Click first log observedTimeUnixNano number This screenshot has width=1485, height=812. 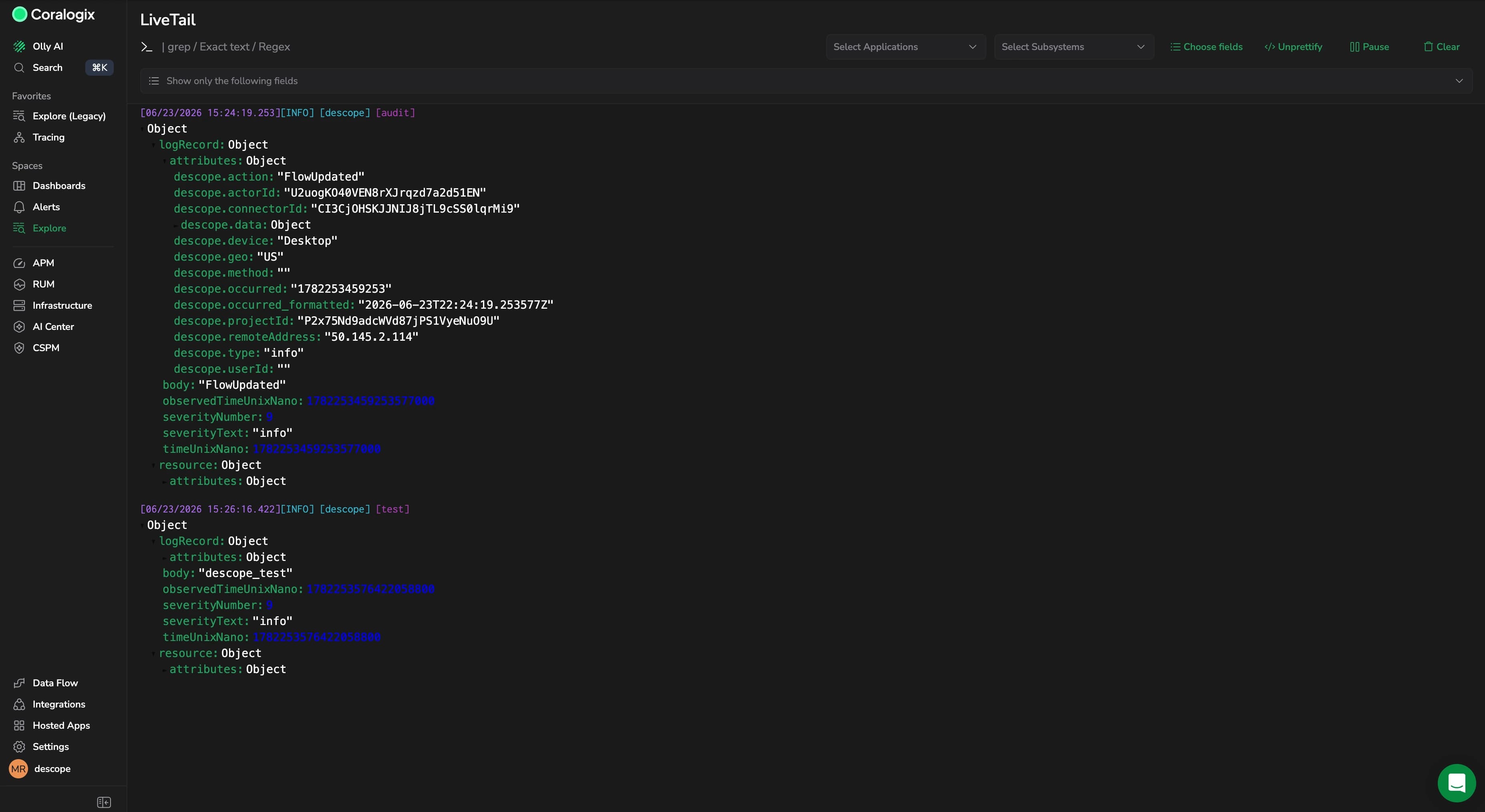pyautogui.click(x=371, y=401)
